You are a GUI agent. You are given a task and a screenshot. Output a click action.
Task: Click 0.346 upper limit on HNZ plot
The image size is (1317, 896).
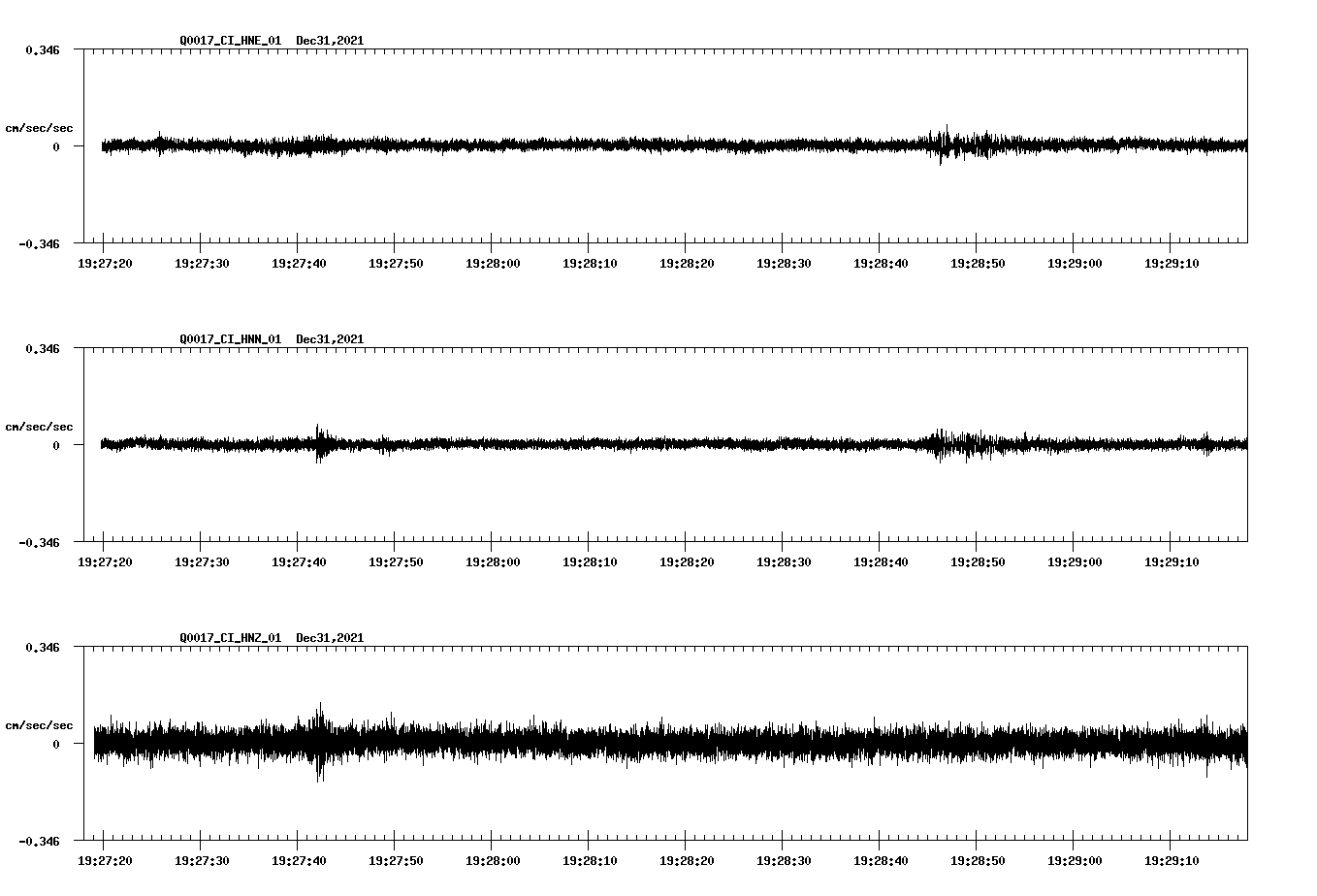(x=43, y=647)
